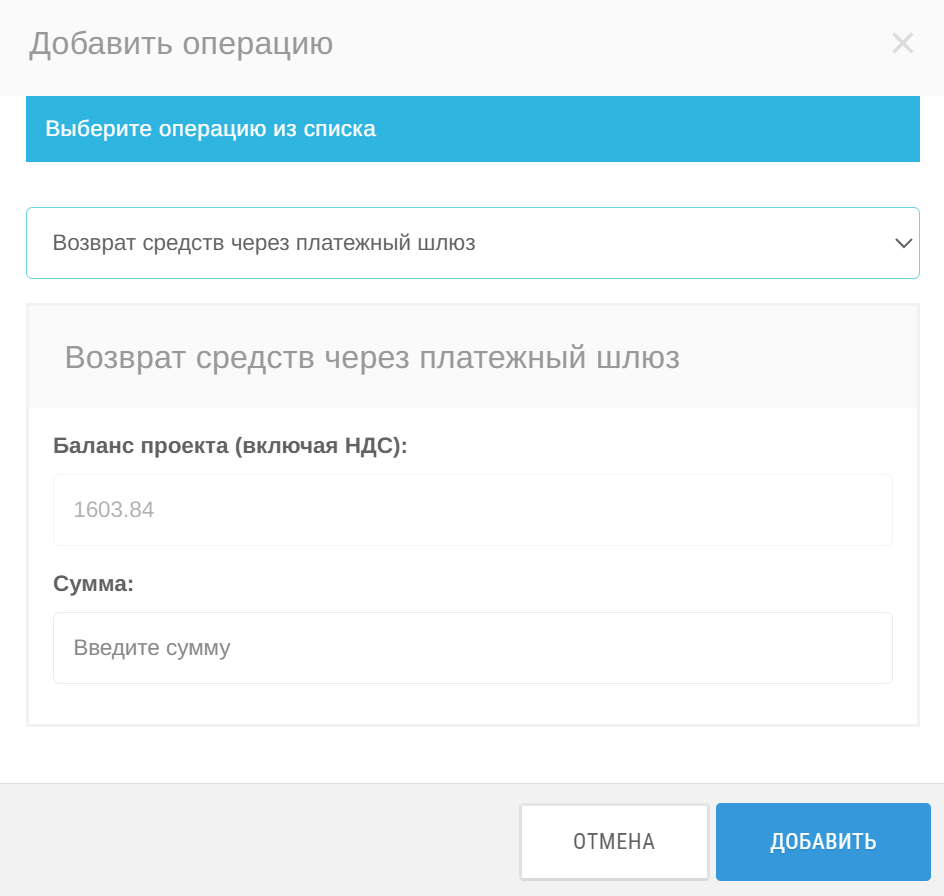Click the selected option text inside the dropdown

(264, 243)
